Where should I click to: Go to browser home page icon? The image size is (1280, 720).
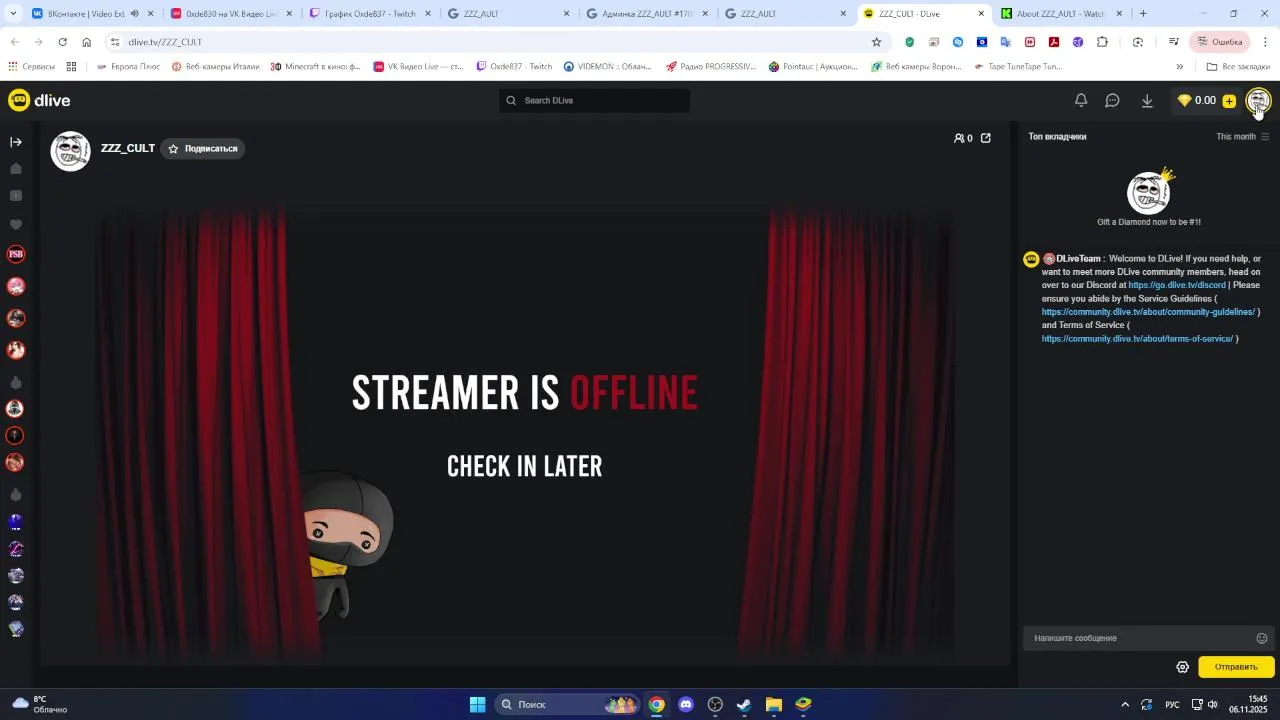pyautogui.click(x=87, y=42)
